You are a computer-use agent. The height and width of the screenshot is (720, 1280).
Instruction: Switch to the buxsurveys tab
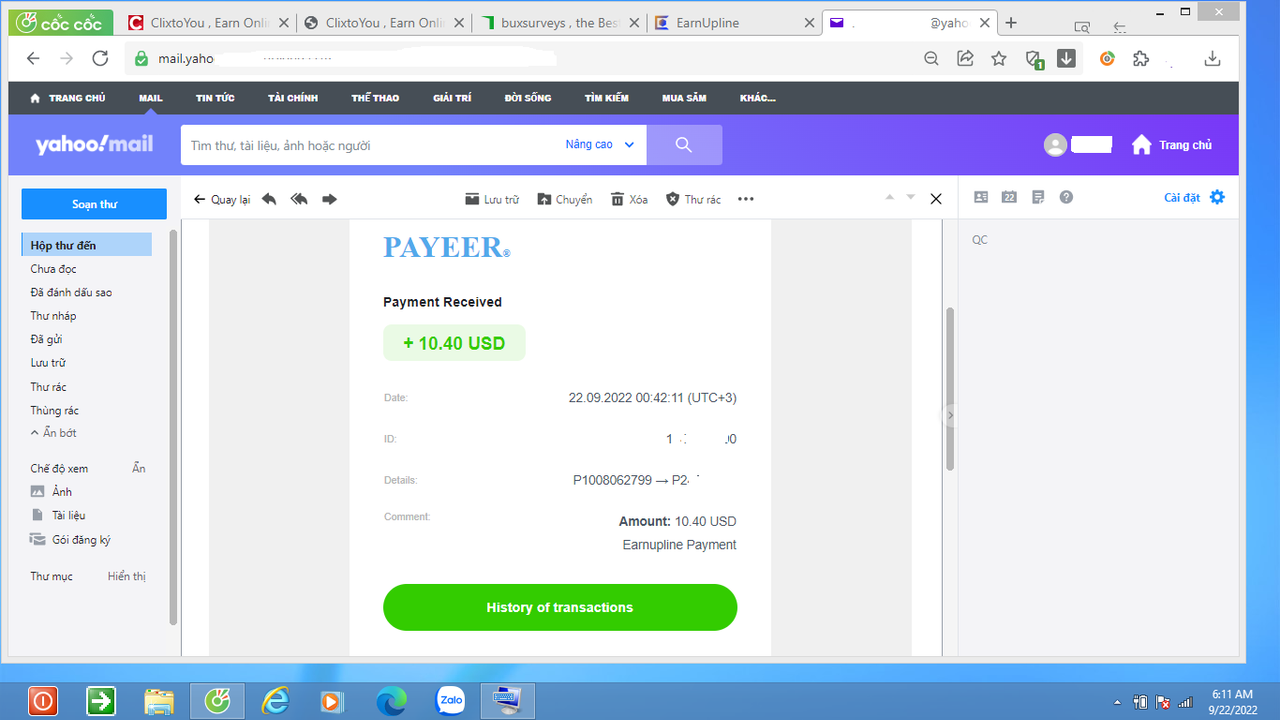click(560, 23)
